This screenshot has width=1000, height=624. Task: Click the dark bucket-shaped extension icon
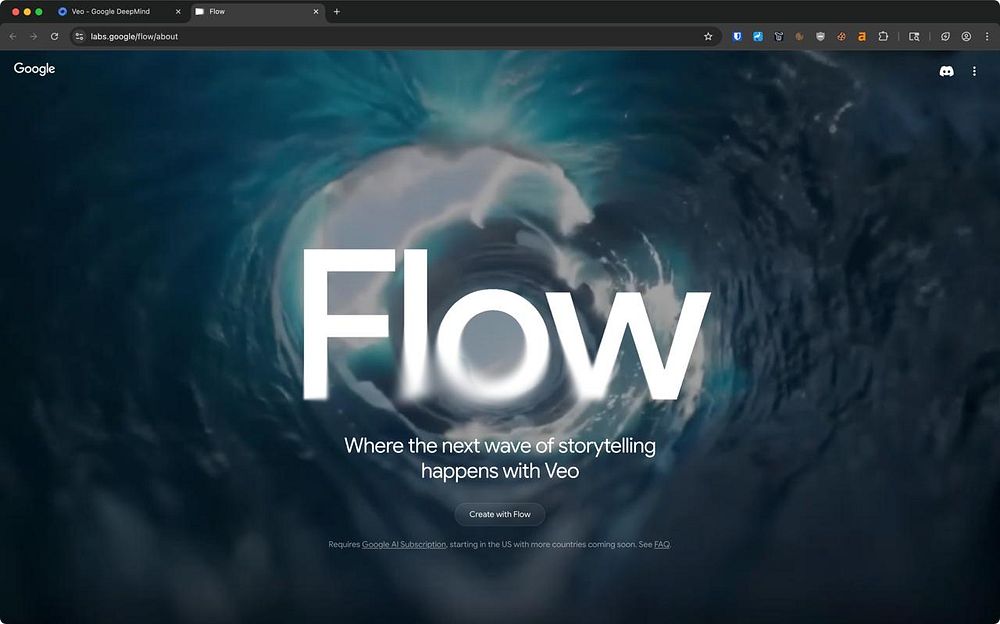(779, 36)
